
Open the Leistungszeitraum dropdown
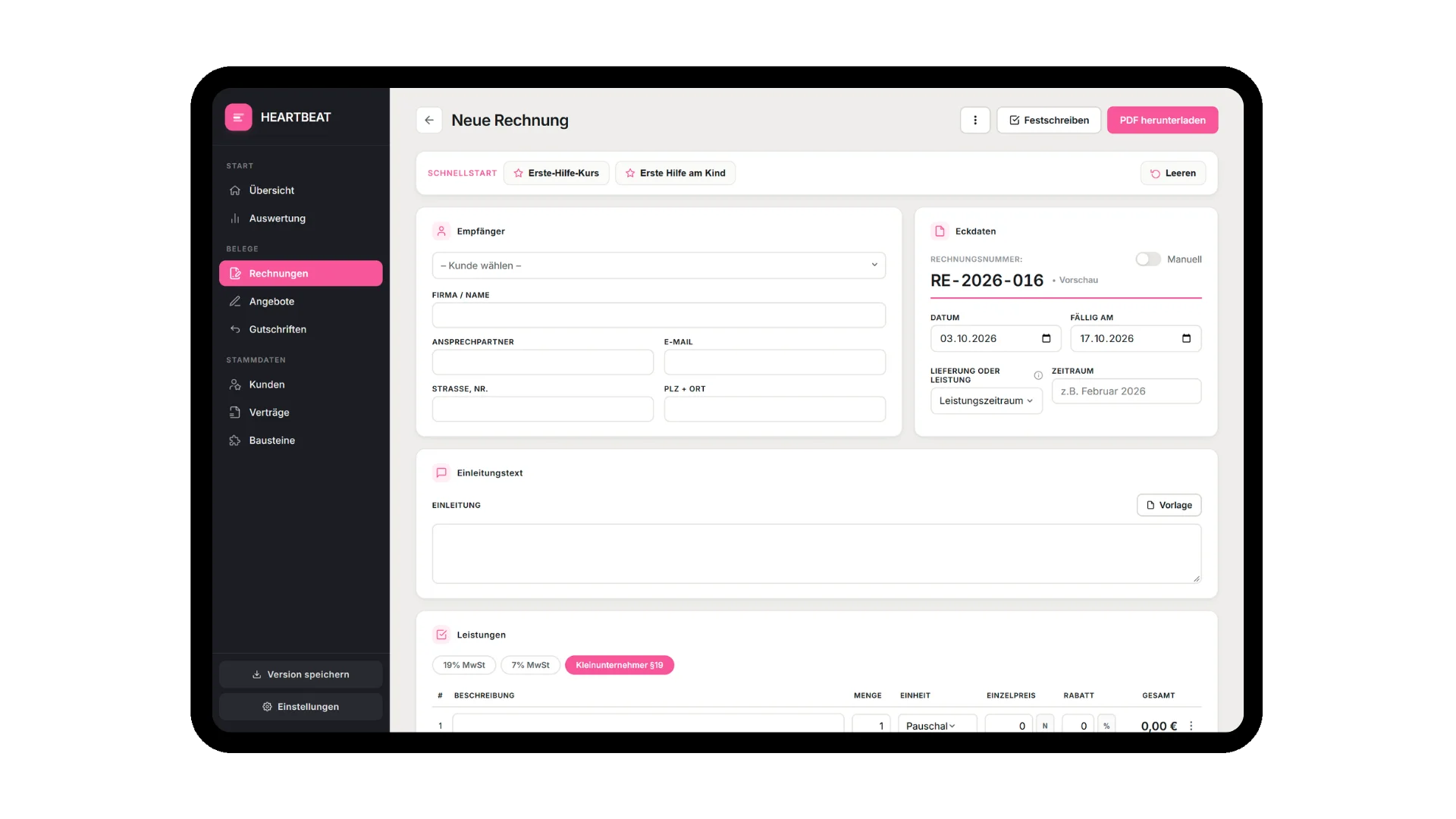point(986,400)
